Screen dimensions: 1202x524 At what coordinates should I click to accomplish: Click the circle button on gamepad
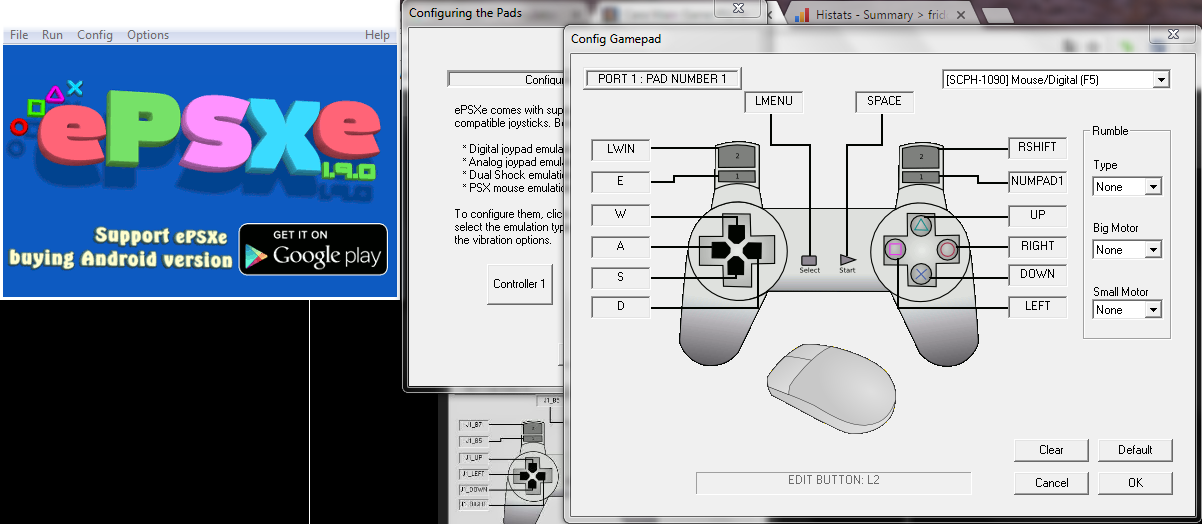point(946,248)
